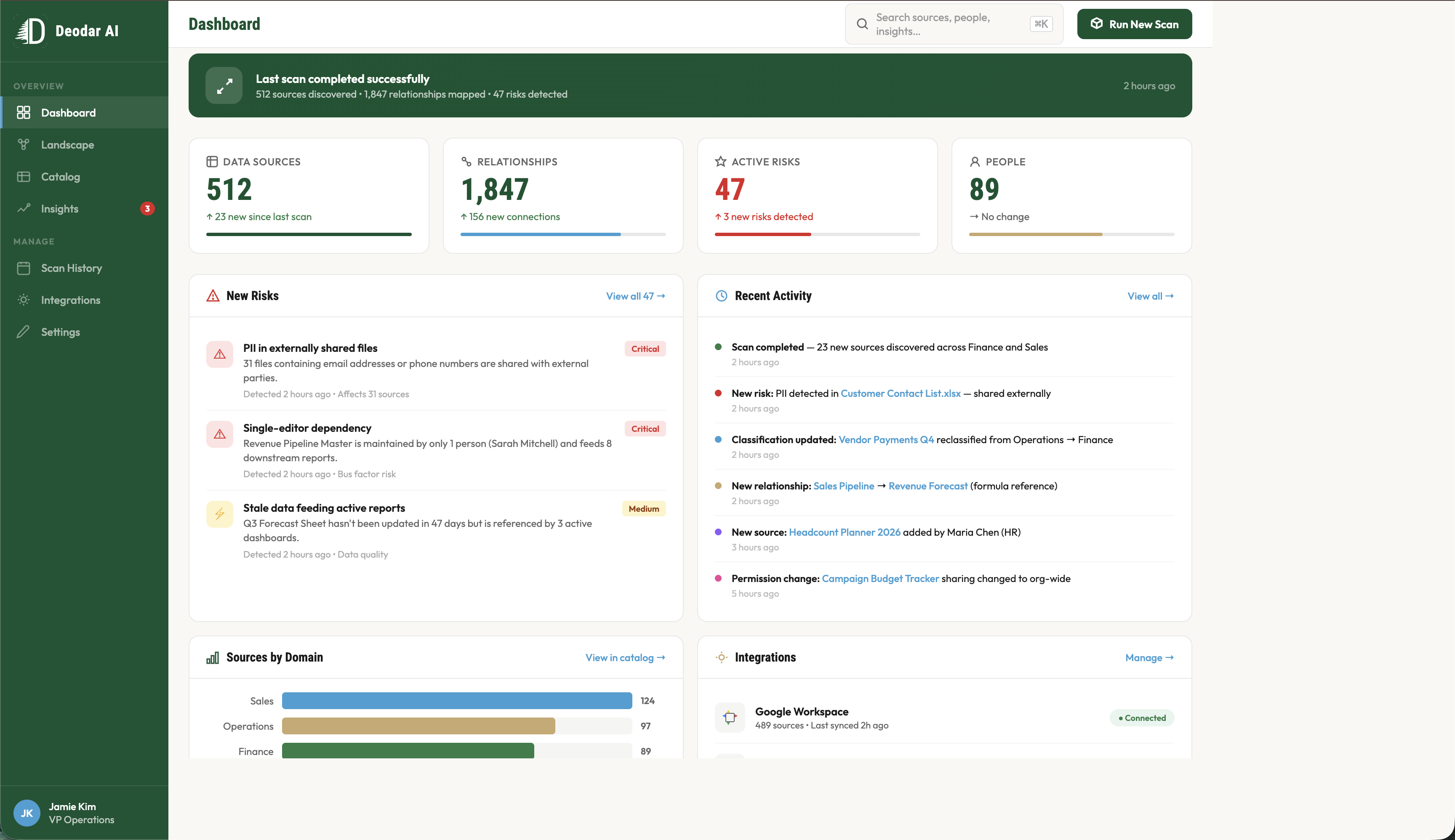Viewport: 1455px width, 840px height.
Task: Select Dashboard in the sidebar
Action: click(x=69, y=112)
